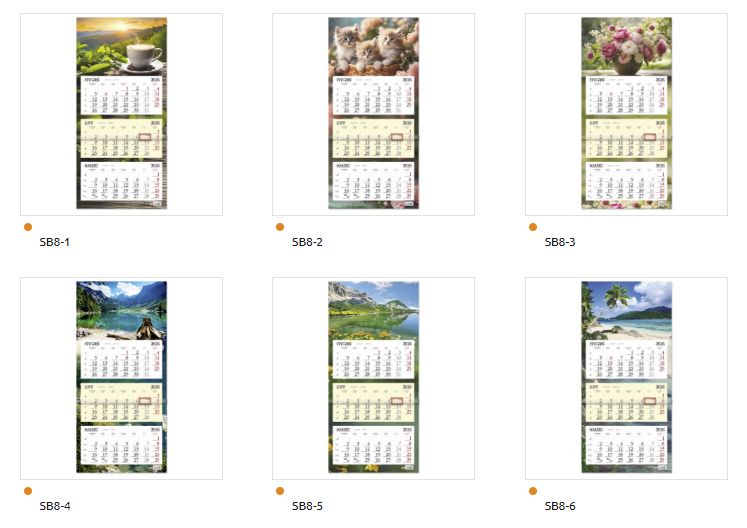Click the red date marker on the beach calendar

click(x=650, y=401)
